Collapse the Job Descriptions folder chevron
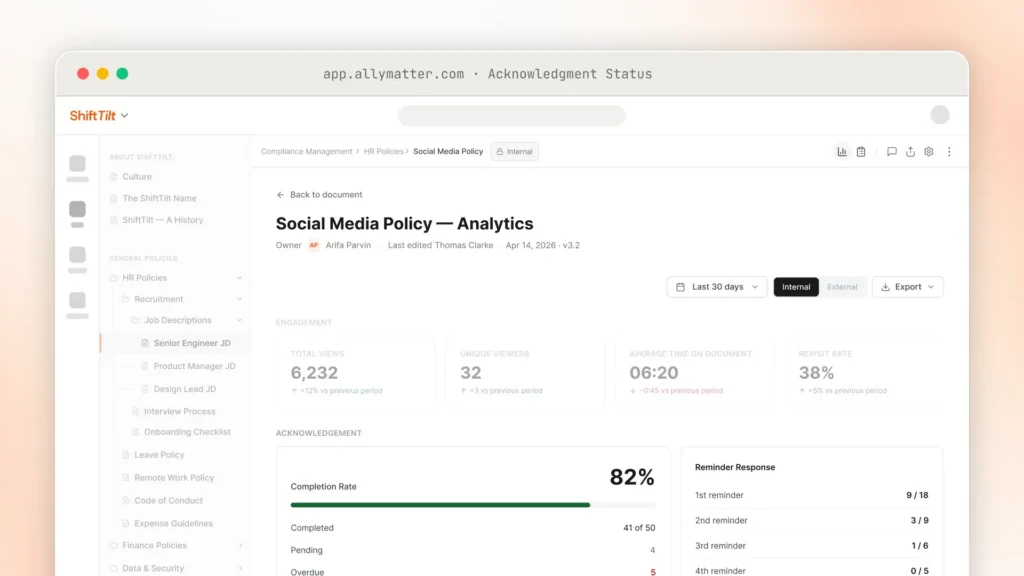Screen dimensions: 1024x576 (239, 321)
